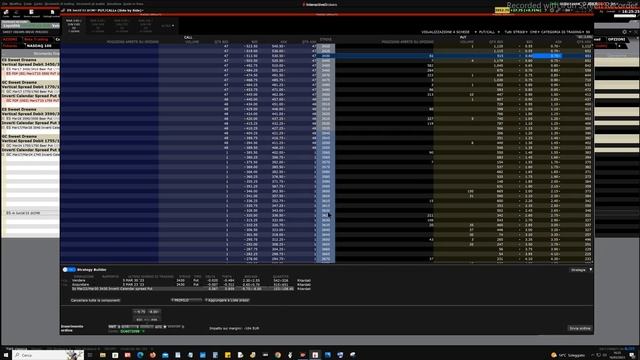This screenshot has width=640, height=360.
Task: Click the Invia ordine button
Action: click(x=580, y=328)
